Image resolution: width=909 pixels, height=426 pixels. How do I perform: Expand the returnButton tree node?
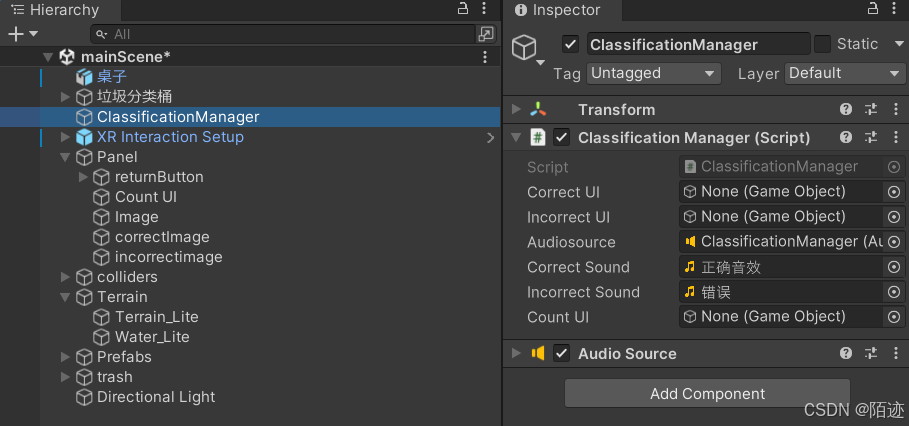coord(83,177)
